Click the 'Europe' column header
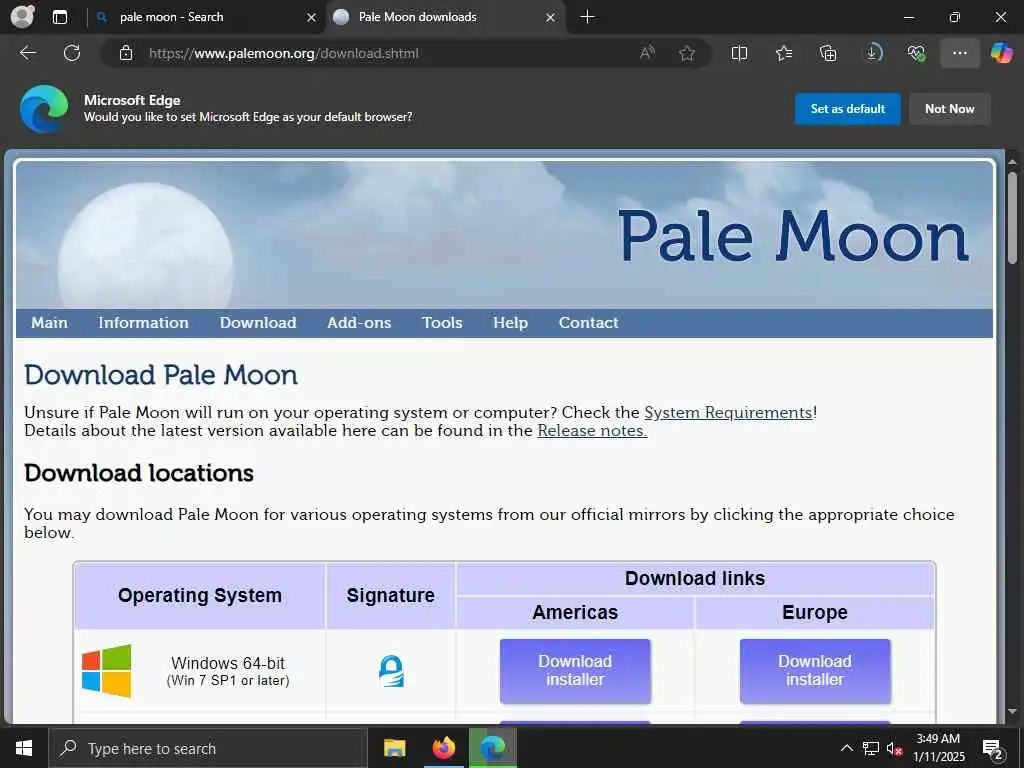The width and height of the screenshot is (1024, 768). coord(814,613)
